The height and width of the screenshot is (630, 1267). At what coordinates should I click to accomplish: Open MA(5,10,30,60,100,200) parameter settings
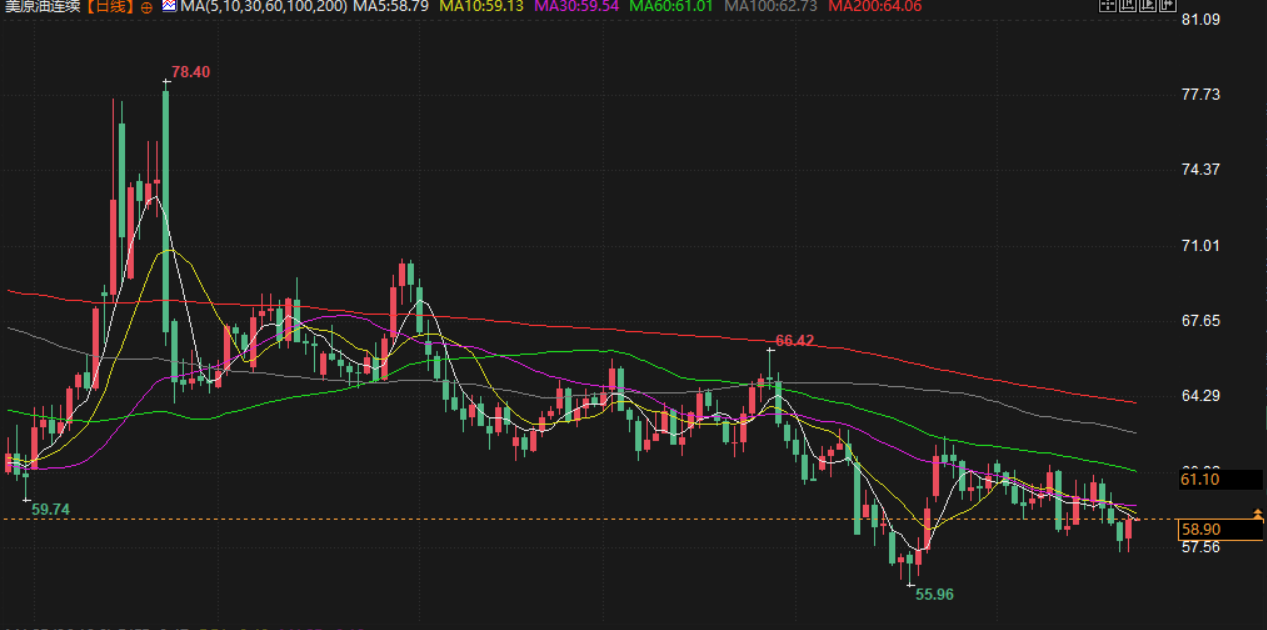coord(264,6)
